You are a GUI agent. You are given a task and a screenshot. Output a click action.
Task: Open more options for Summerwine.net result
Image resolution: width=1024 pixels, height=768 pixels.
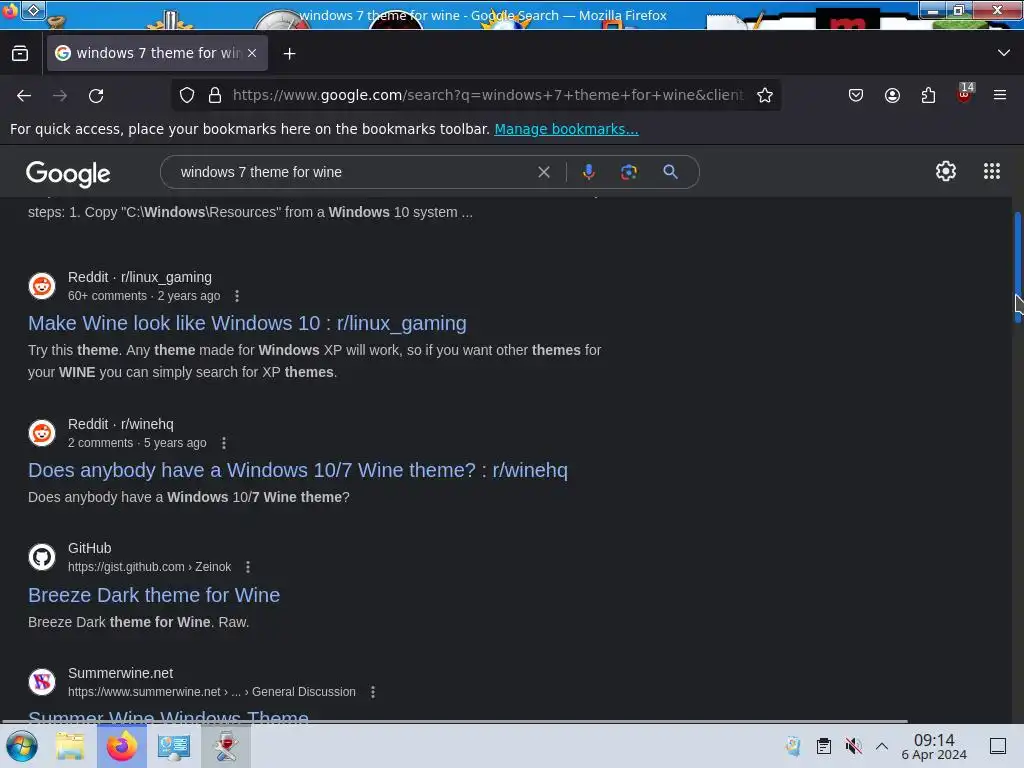pyautogui.click(x=373, y=692)
